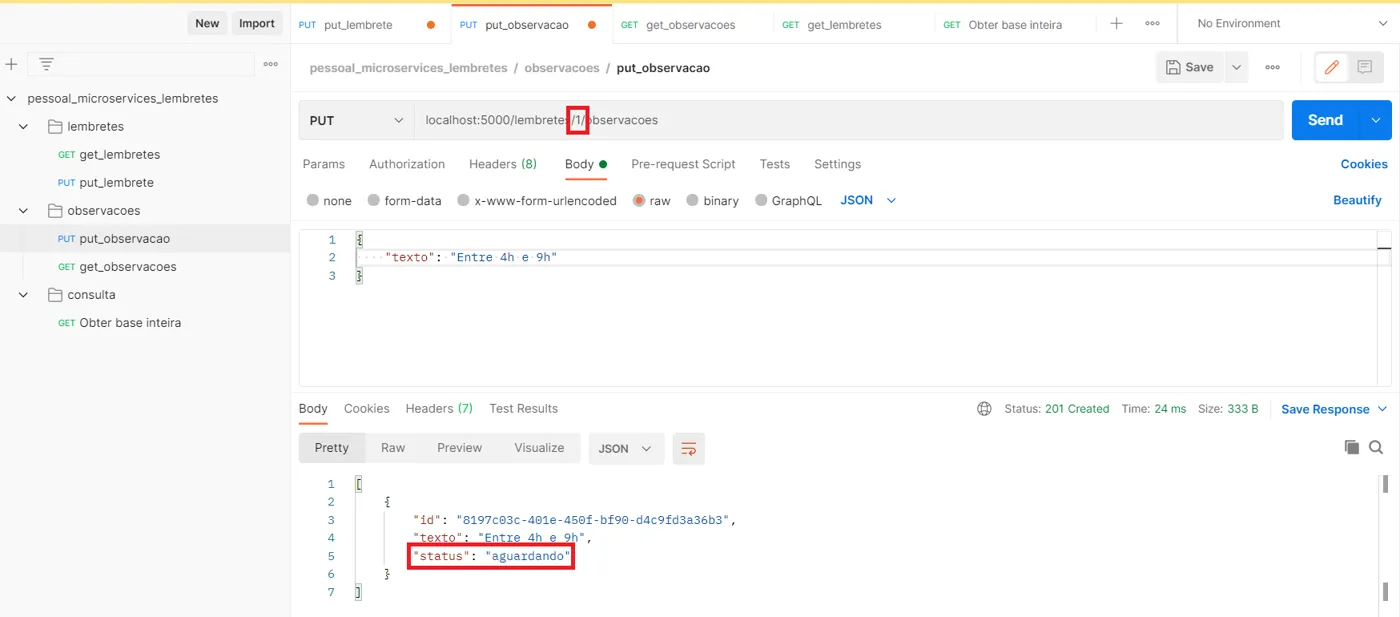Open Pre-request Script tab
The width and height of the screenshot is (1400, 617).
point(683,164)
